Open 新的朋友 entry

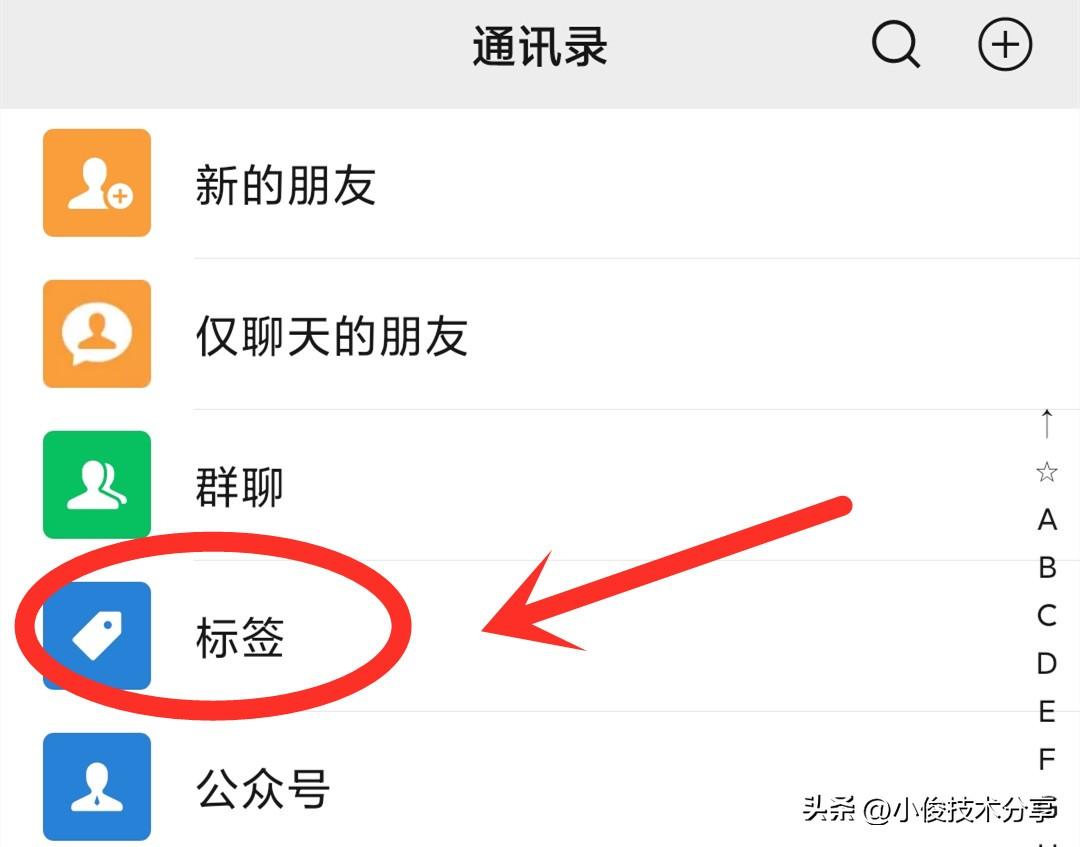tap(540, 183)
